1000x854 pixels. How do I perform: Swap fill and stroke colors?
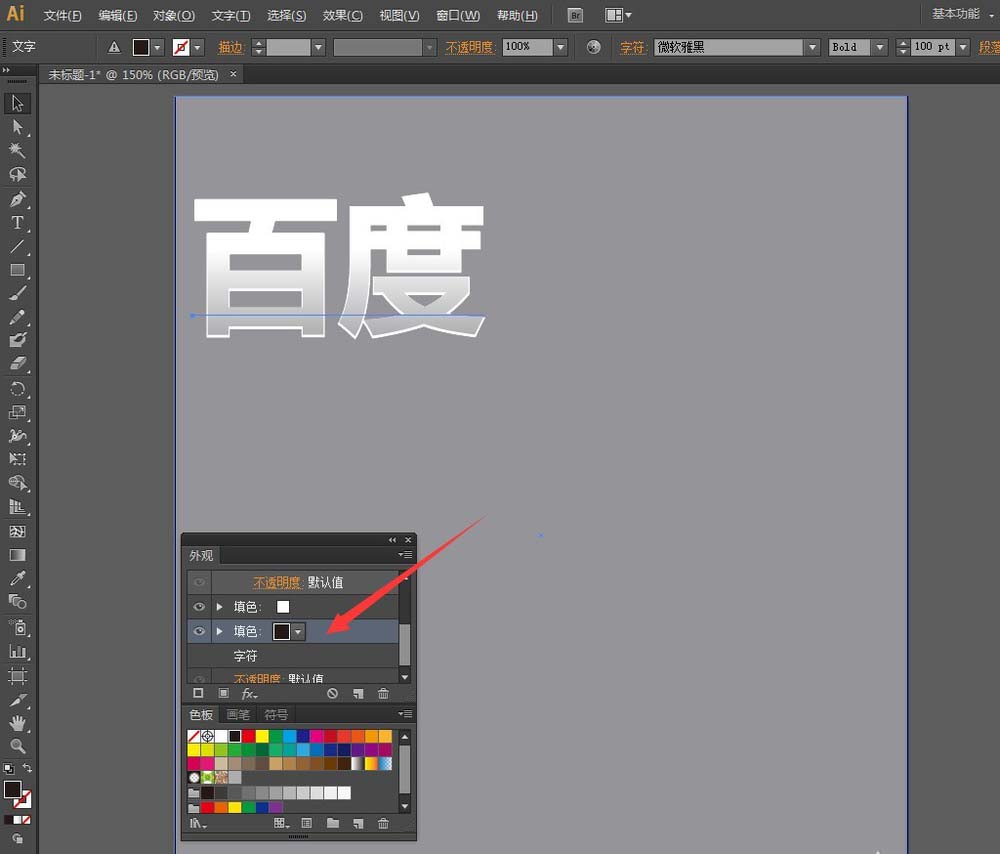click(x=27, y=769)
